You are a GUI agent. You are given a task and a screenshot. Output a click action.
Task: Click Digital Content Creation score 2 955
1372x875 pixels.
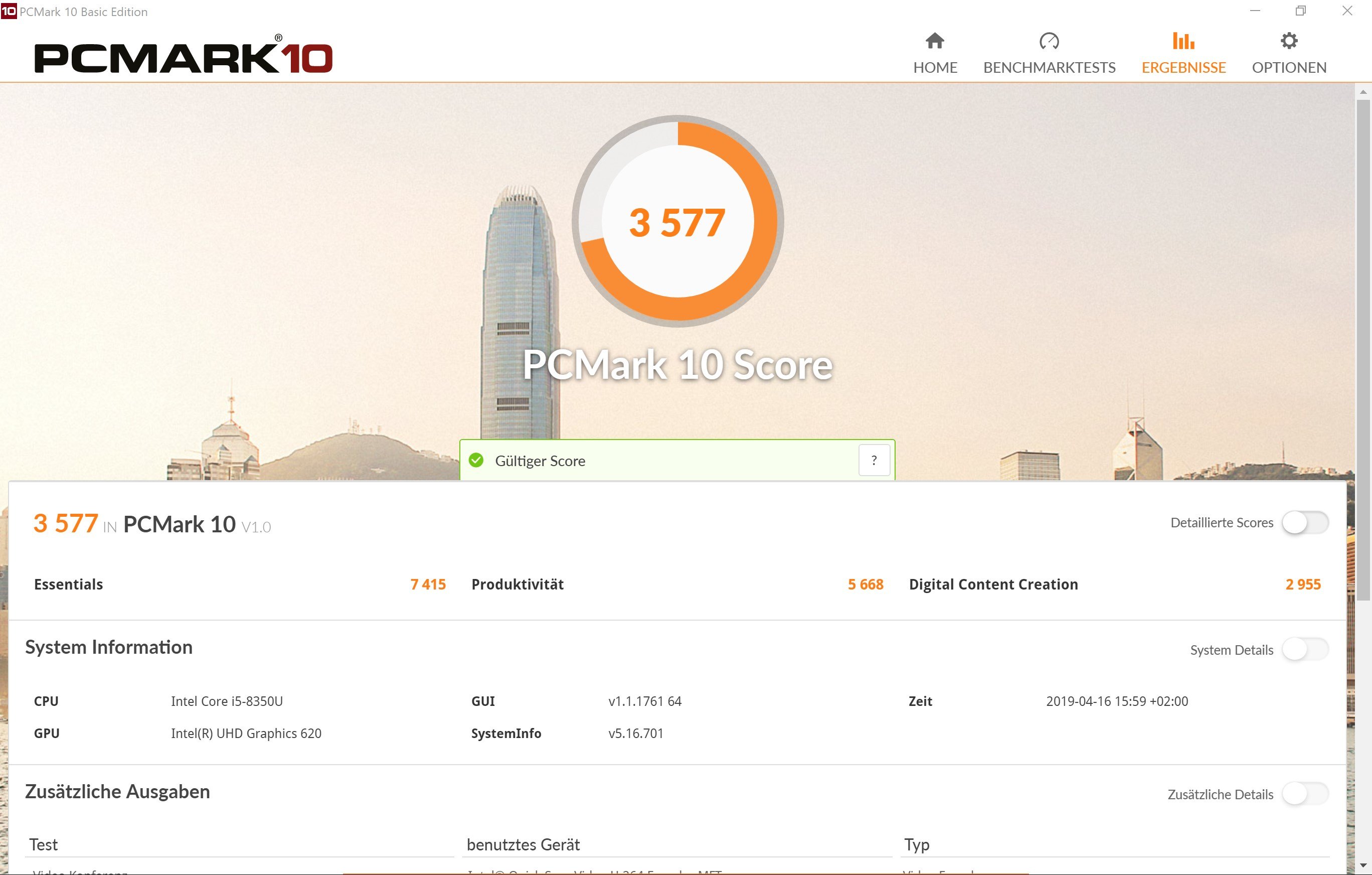click(x=1303, y=585)
